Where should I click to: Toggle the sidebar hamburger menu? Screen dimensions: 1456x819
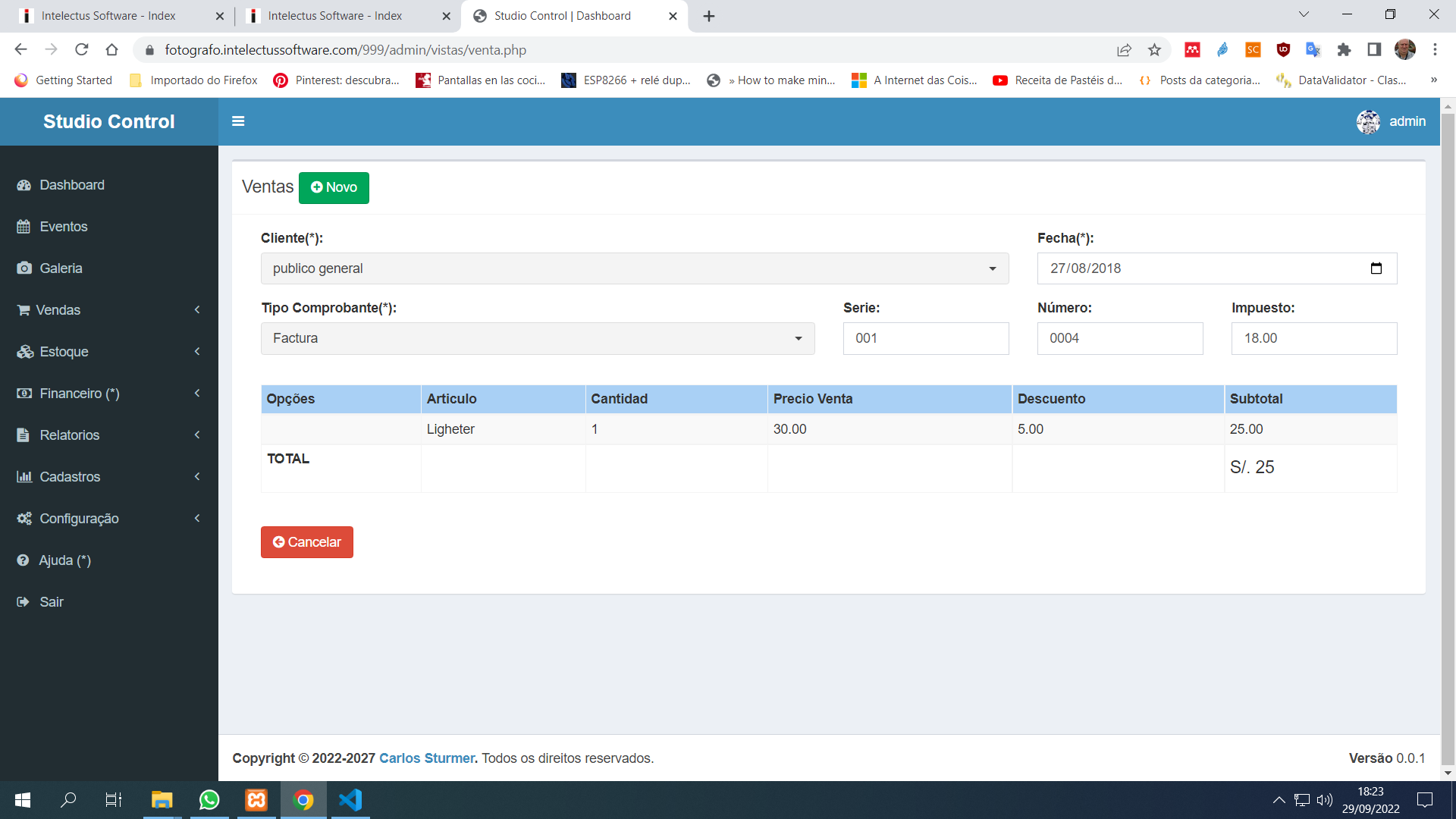[x=238, y=121]
